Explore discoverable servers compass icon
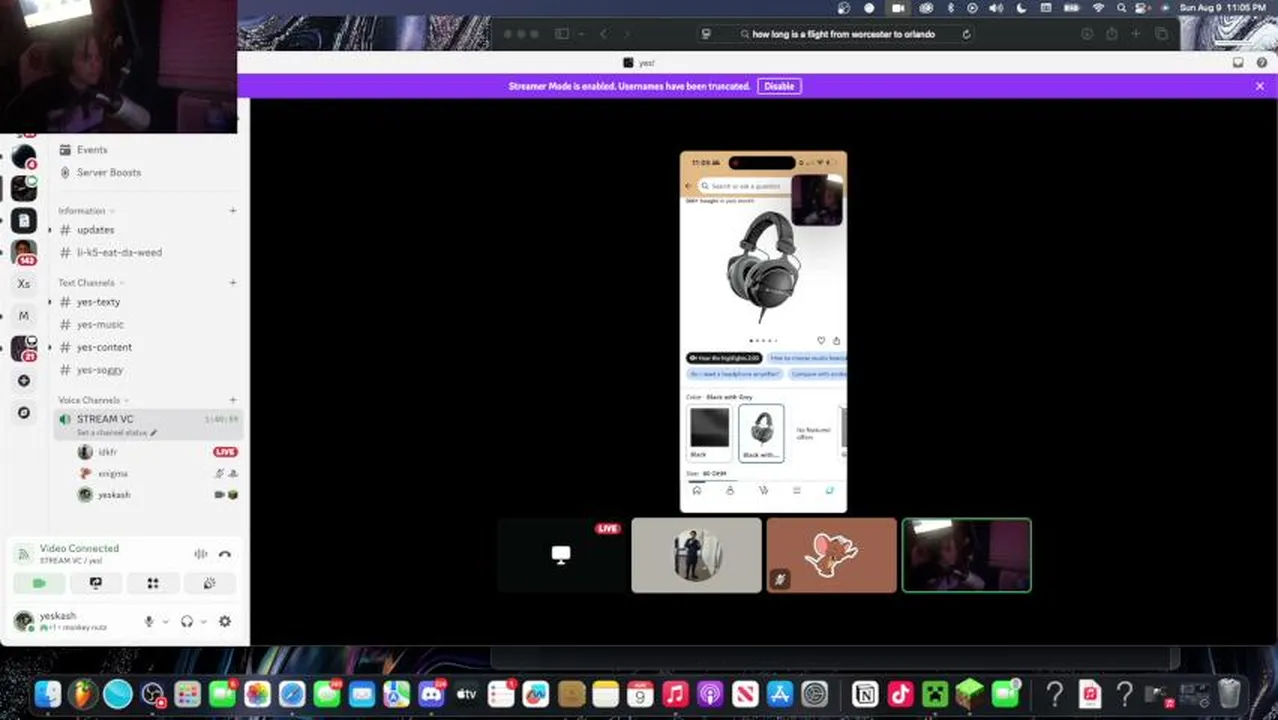 click(24, 412)
